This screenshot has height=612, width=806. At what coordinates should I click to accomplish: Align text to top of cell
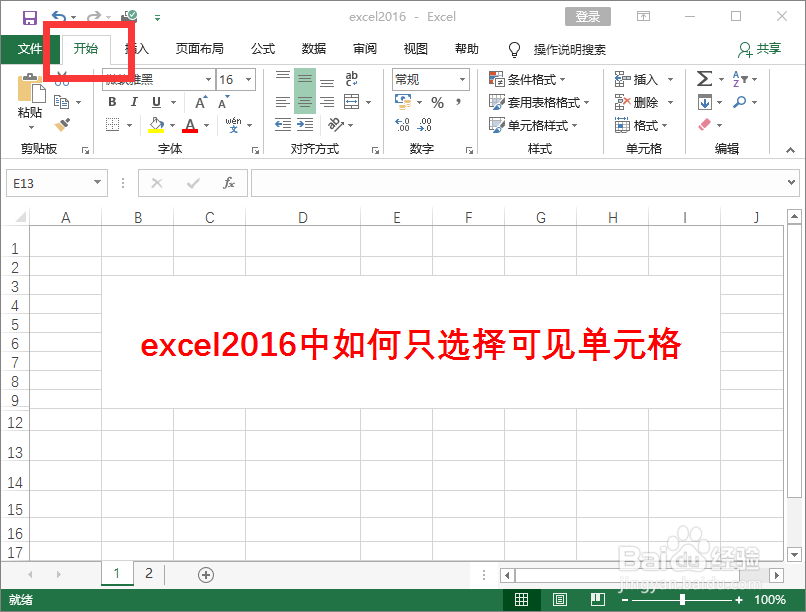pyautogui.click(x=282, y=76)
